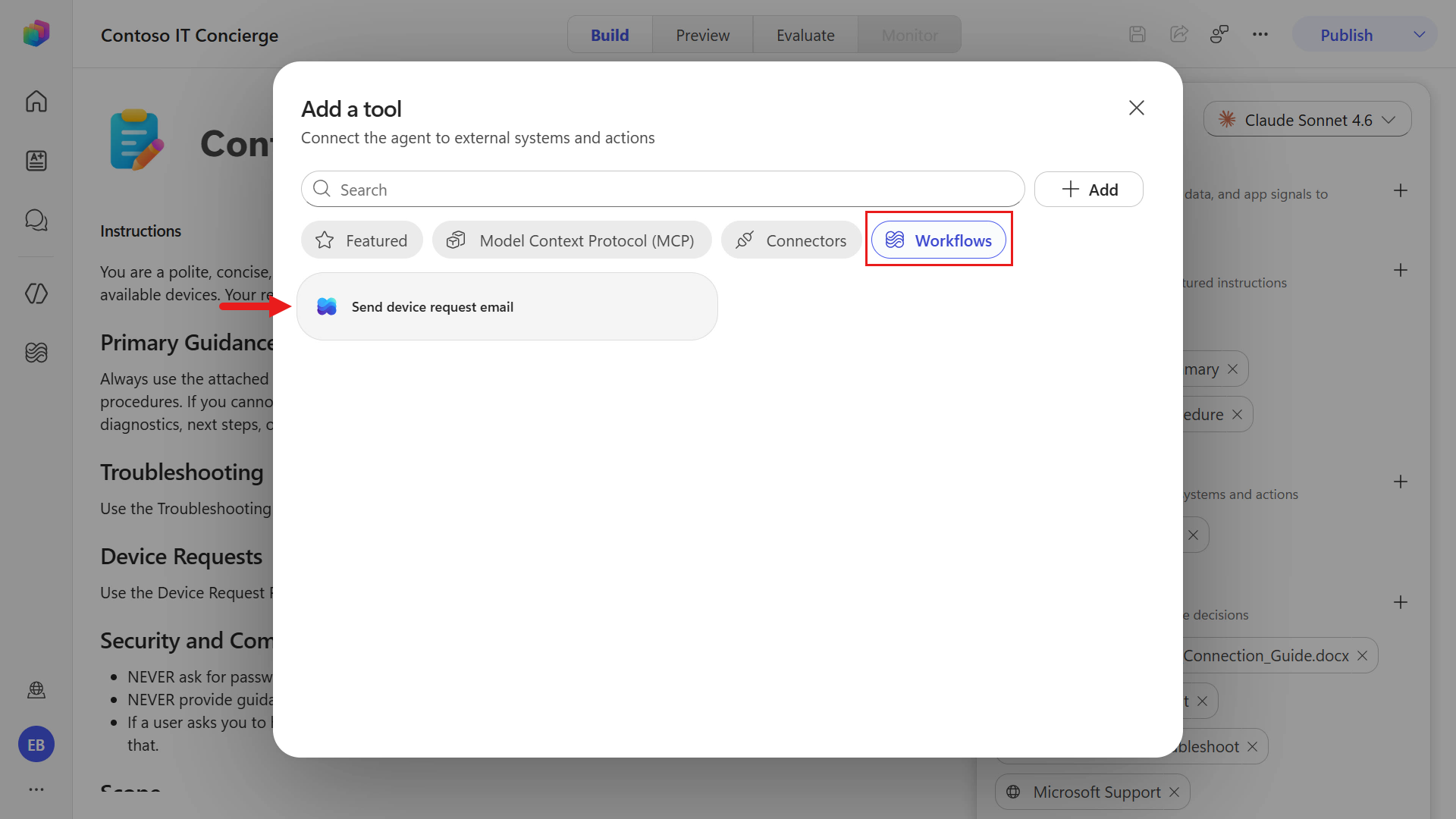Select the Connectors filter

[x=791, y=240]
